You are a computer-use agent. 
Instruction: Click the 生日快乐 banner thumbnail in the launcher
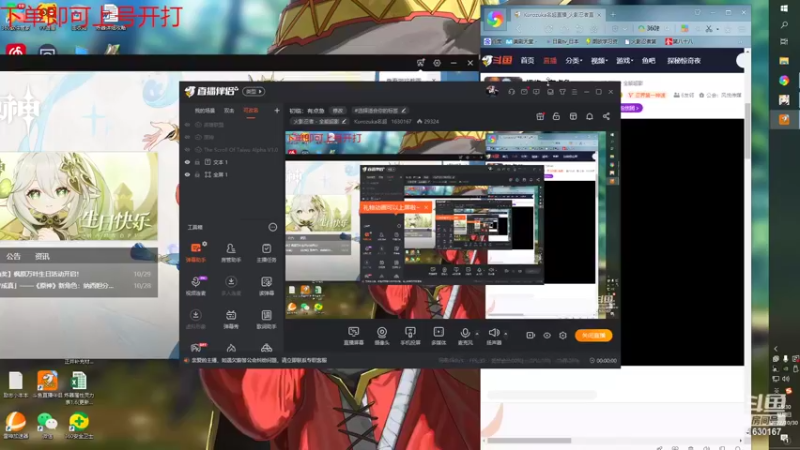coord(79,196)
